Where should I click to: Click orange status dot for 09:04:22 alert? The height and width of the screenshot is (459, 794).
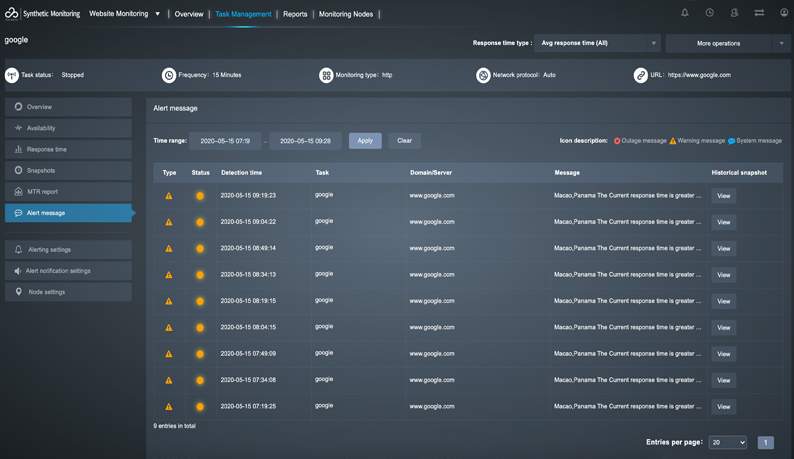[x=200, y=222]
